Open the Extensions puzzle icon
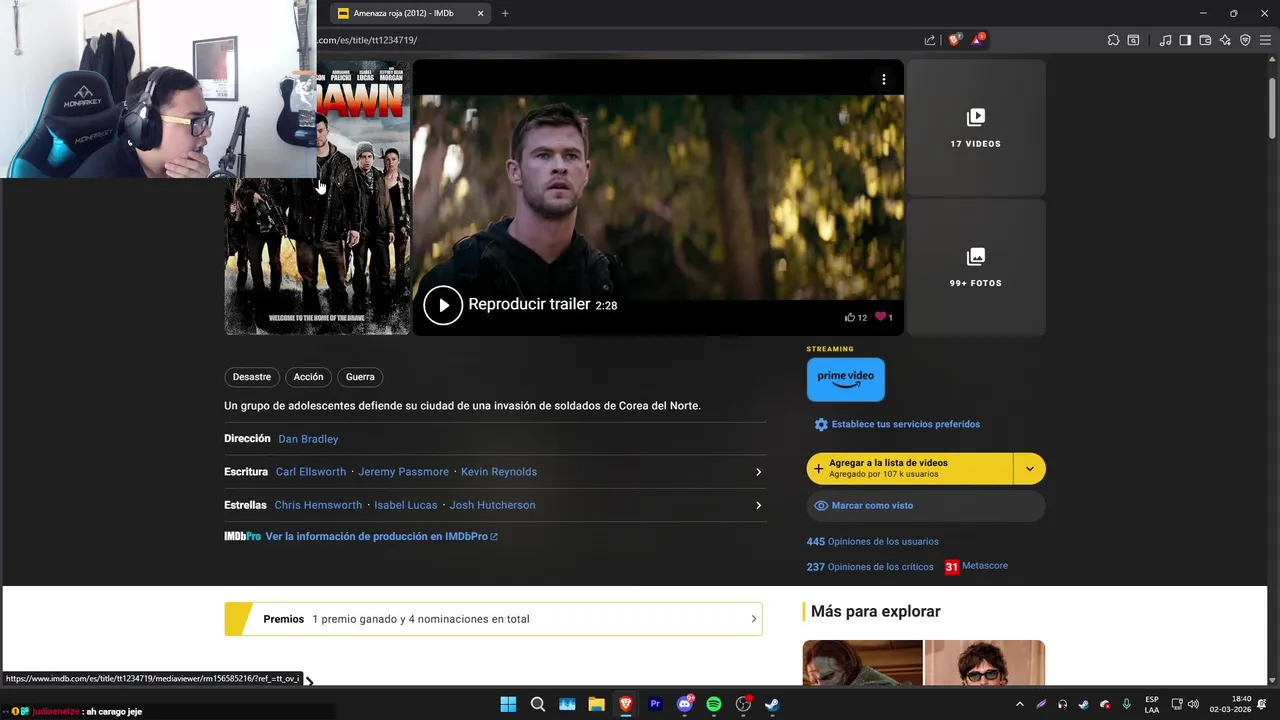Screen dimensions: 1280x720 click(x=1113, y=40)
